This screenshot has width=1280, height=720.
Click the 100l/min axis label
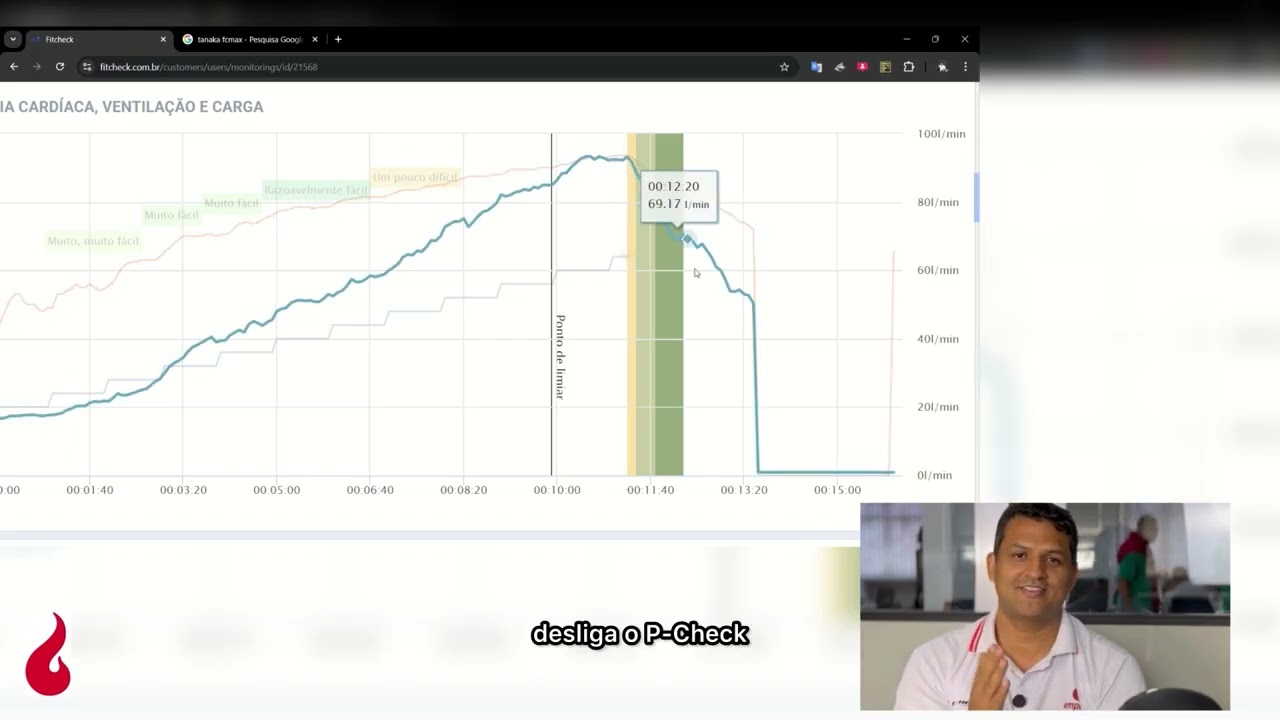click(x=941, y=134)
